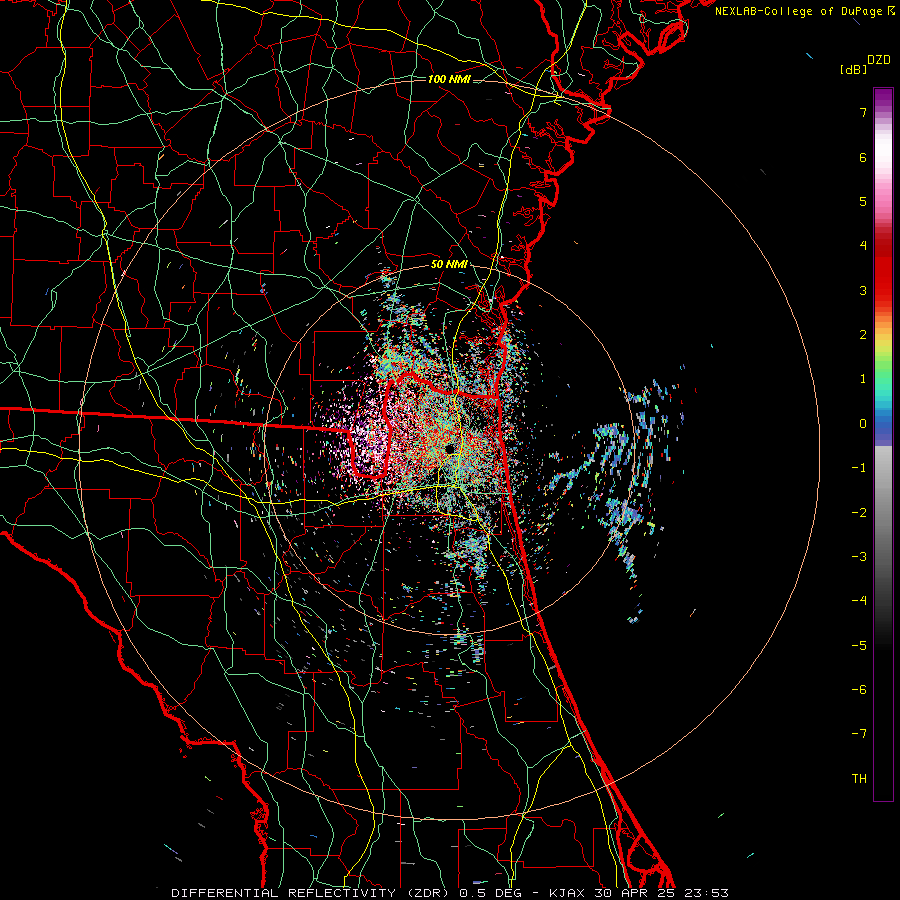Click the colorbar value label '-2'
900x900 pixels.
[x=859, y=513]
